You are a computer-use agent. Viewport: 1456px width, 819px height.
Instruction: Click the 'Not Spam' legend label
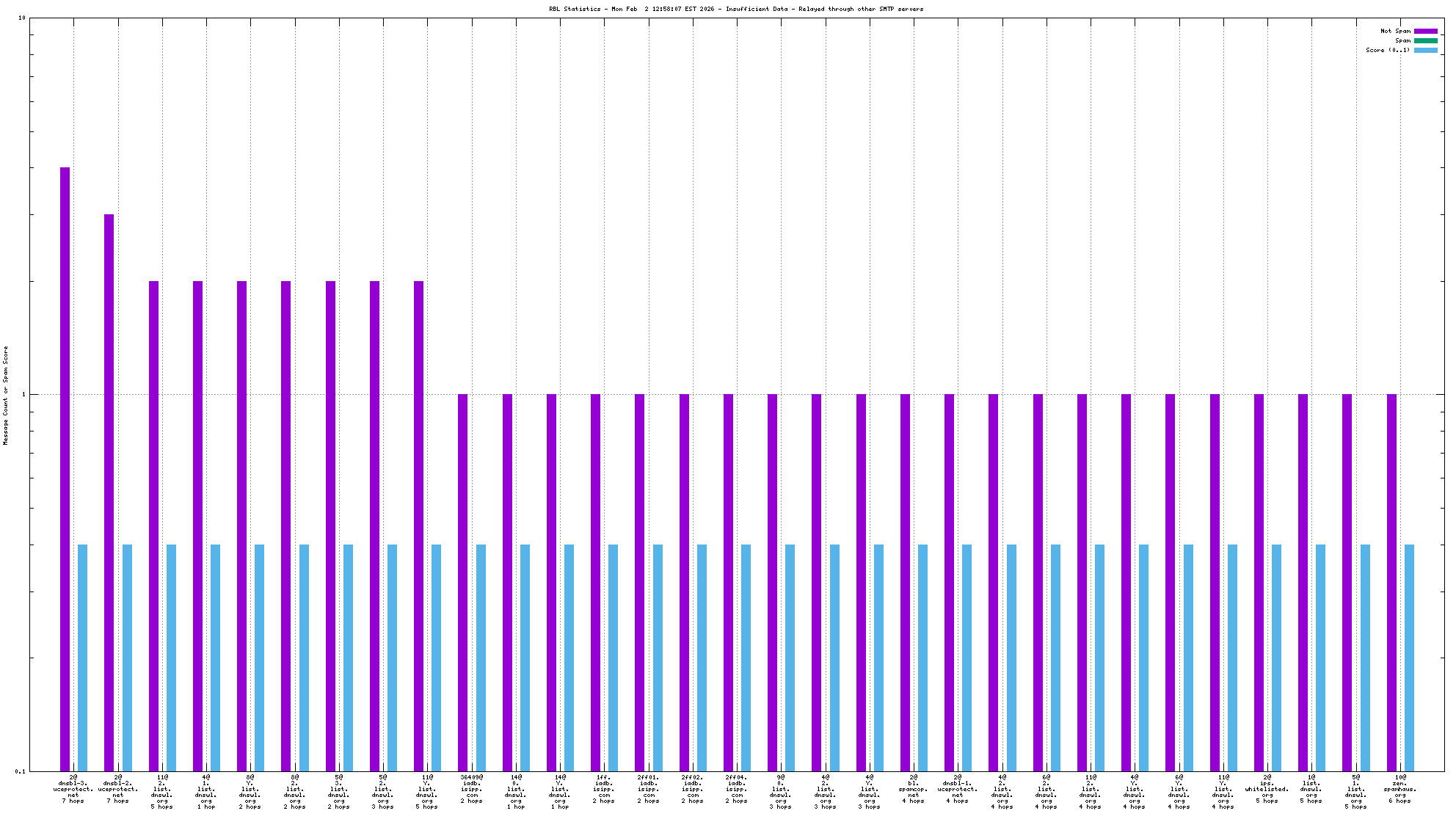click(x=1395, y=31)
